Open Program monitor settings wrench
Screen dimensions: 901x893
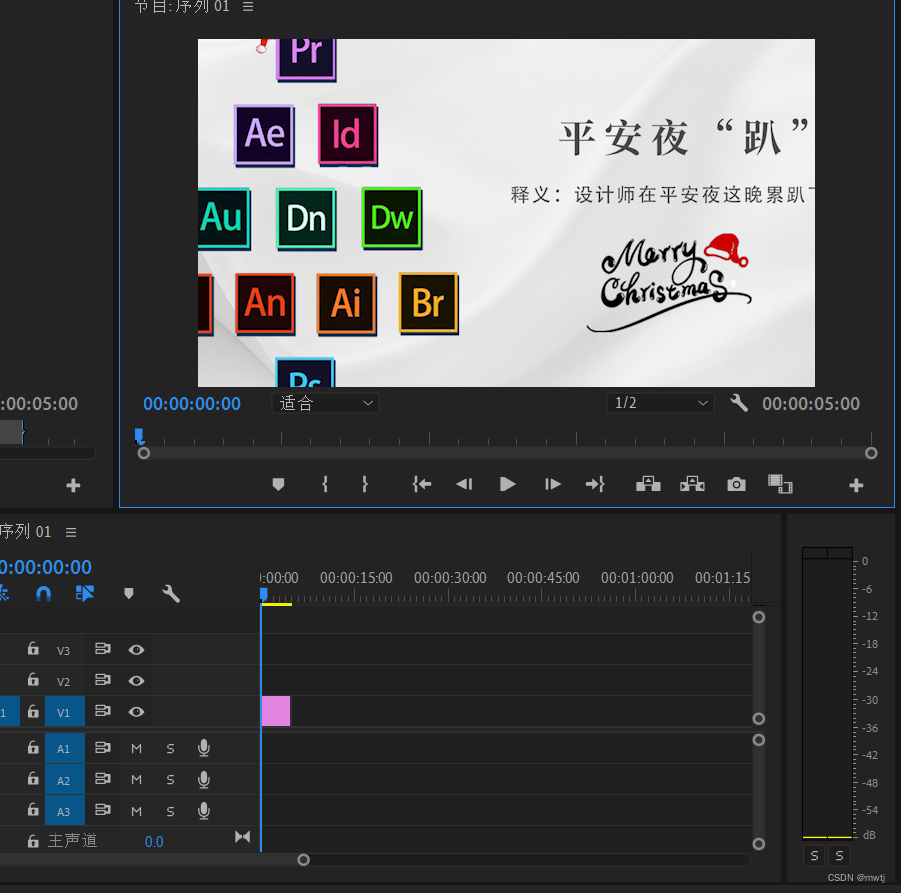tap(739, 403)
